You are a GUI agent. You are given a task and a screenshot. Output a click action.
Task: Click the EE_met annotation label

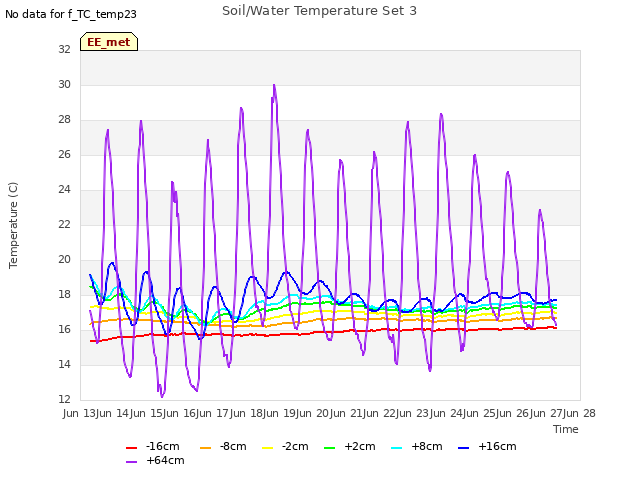109,42
